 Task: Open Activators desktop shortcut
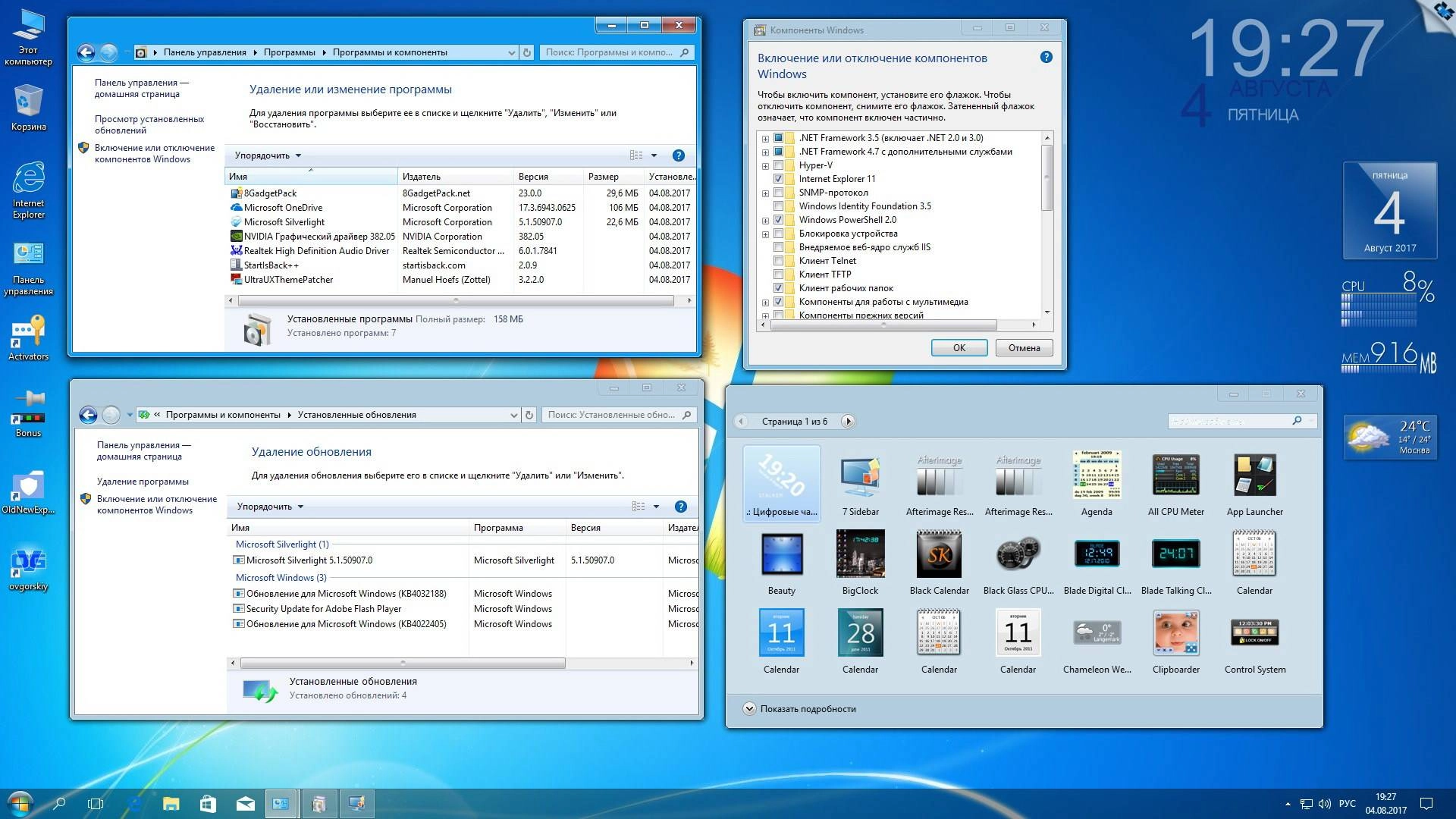coord(29,338)
